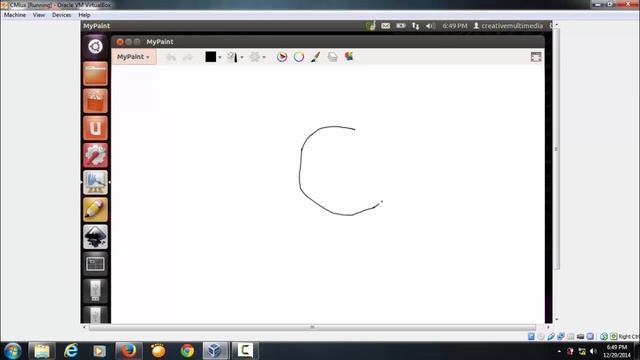Switch to VirtualBox in the taskbar
The width and height of the screenshot is (640, 360).
[x=215, y=351]
